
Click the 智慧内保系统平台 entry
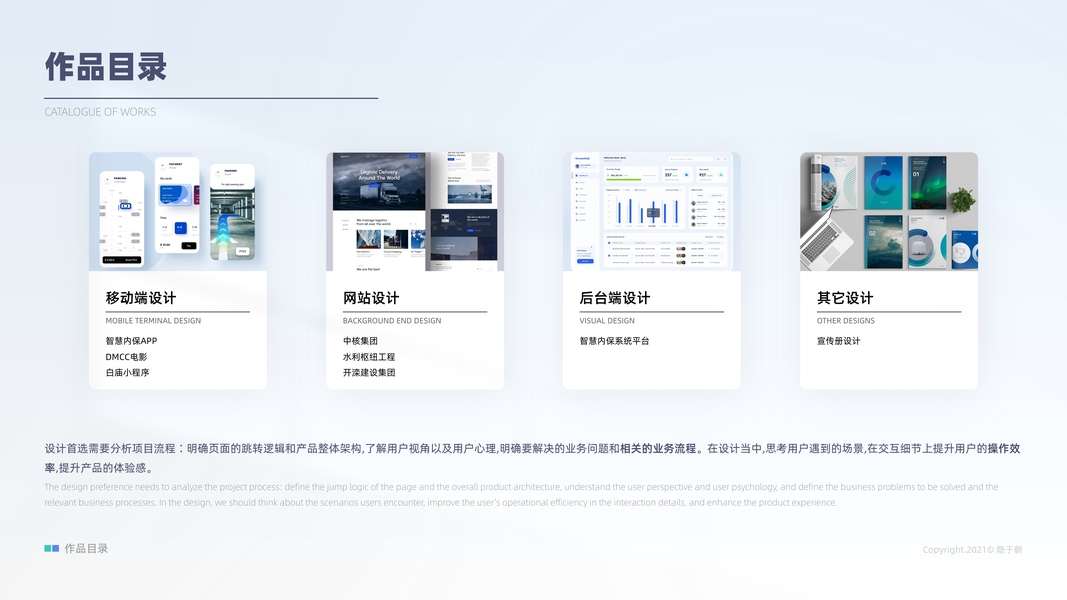[x=614, y=341]
